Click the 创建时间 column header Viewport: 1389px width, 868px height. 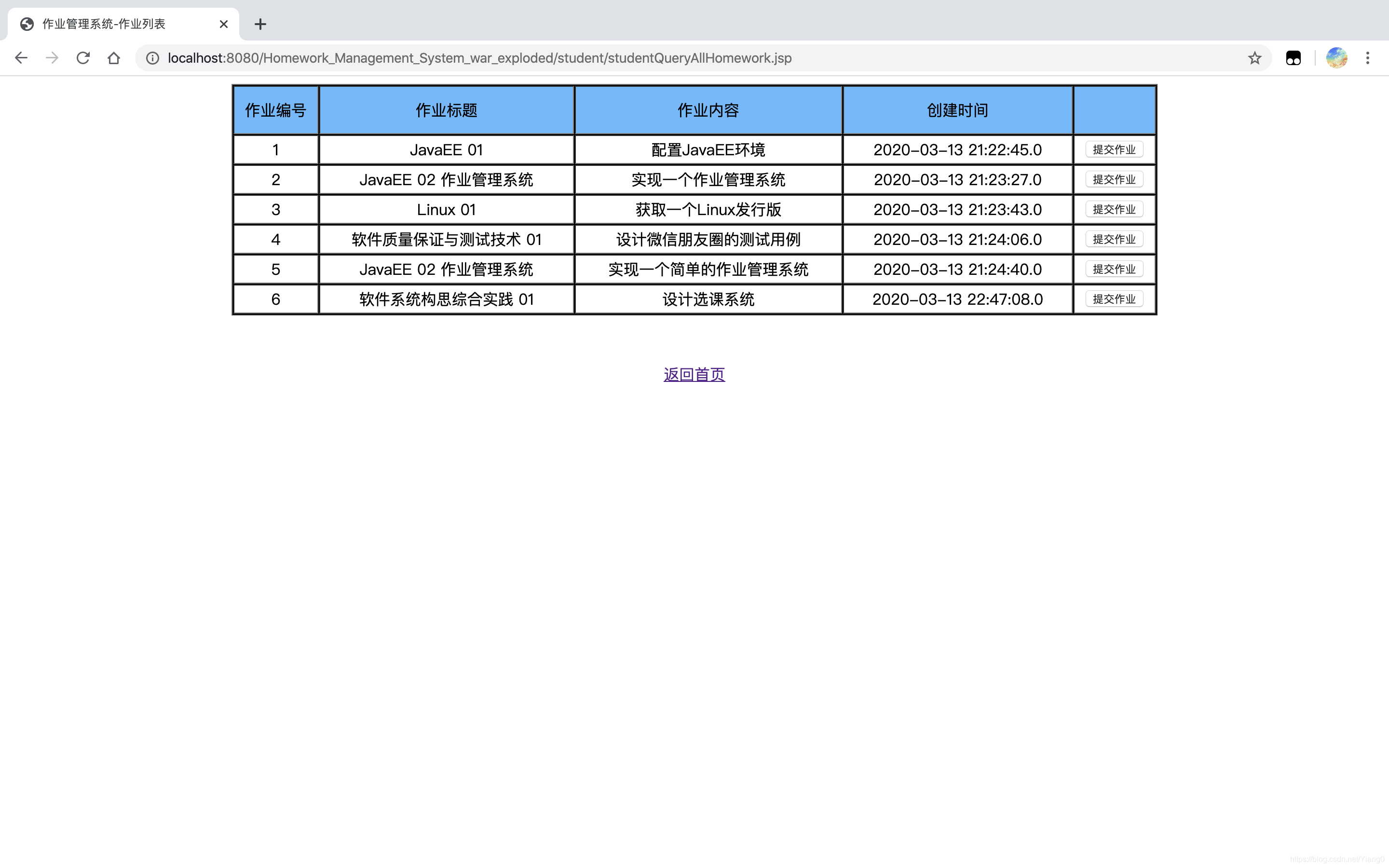pos(957,110)
